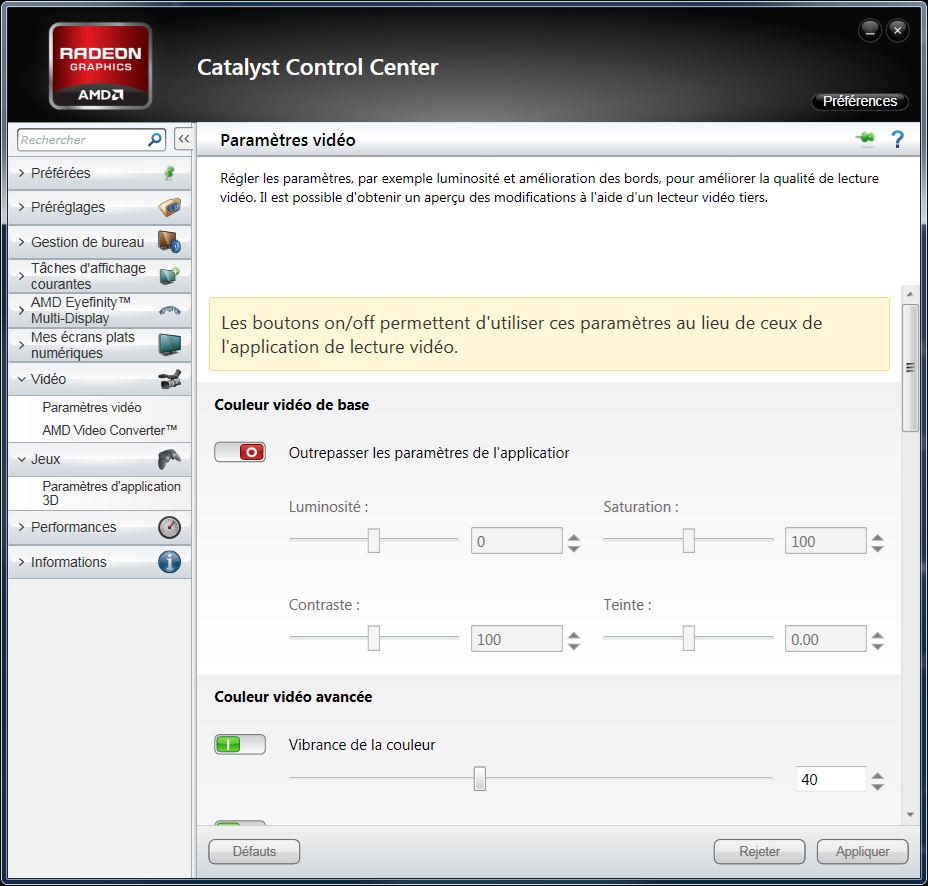Click the Performances gauge icon
This screenshot has width=928, height=886.
[x=169, y=527]
